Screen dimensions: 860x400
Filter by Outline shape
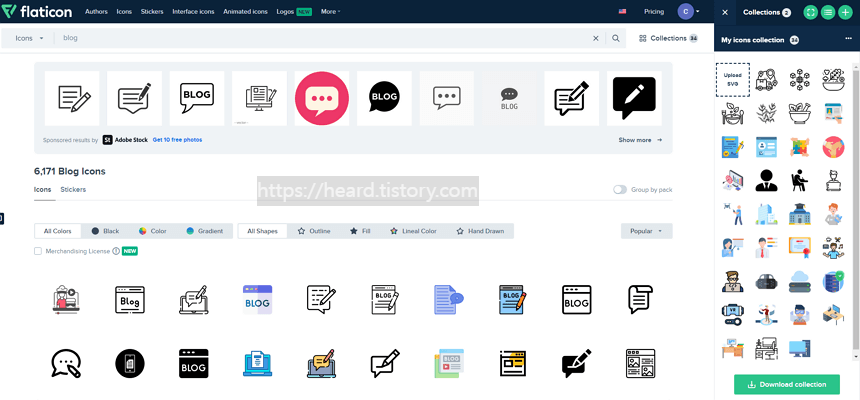tap(314, 231)
